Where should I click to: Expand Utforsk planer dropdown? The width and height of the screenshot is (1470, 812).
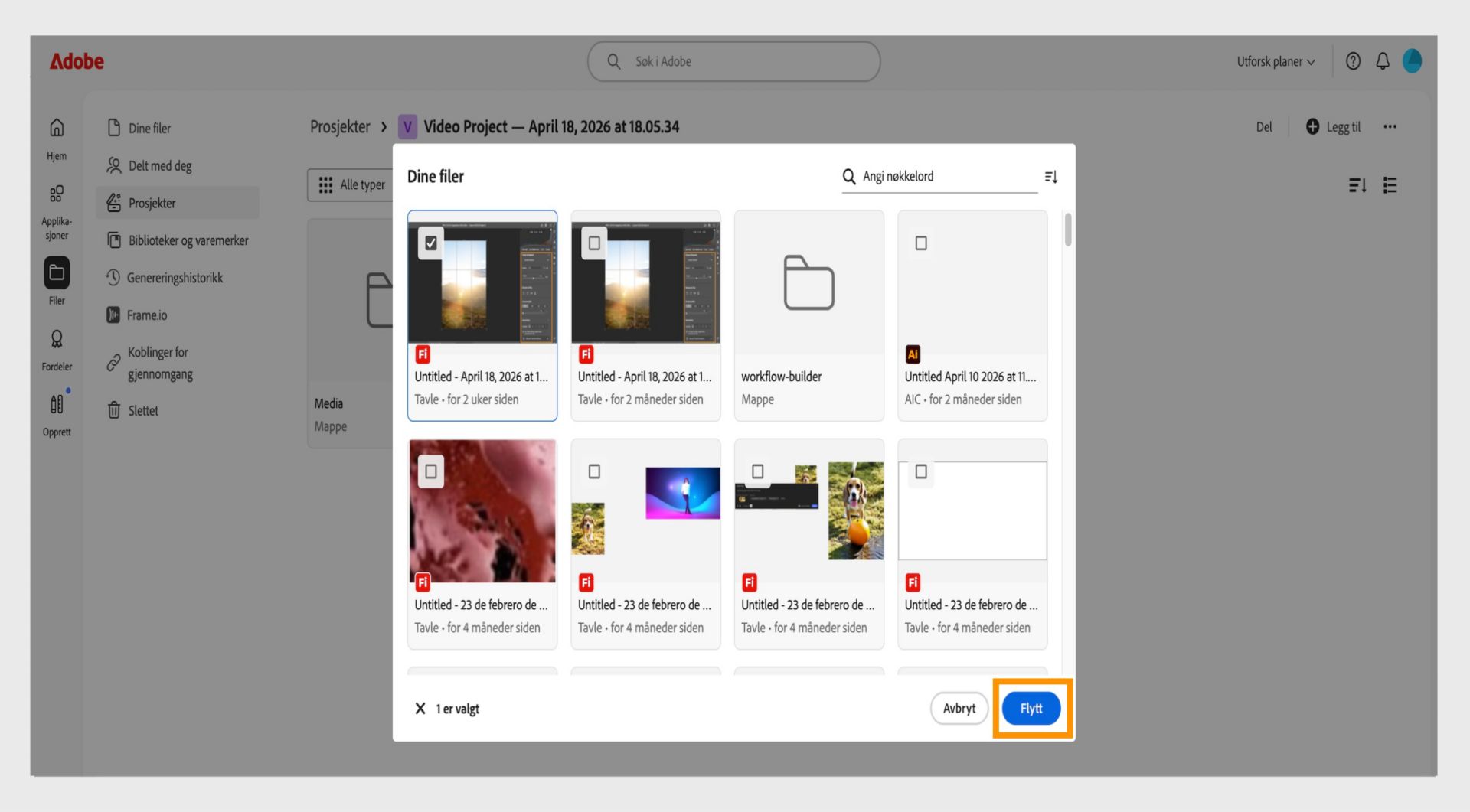1276,61
